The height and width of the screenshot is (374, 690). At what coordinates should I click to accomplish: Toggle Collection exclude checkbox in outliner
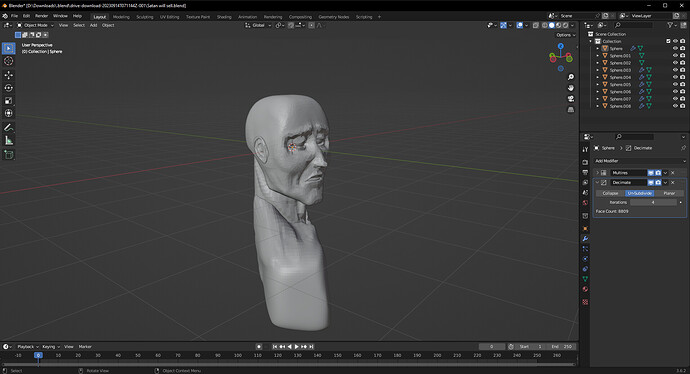pyautogui.click(x=668, y=41)
